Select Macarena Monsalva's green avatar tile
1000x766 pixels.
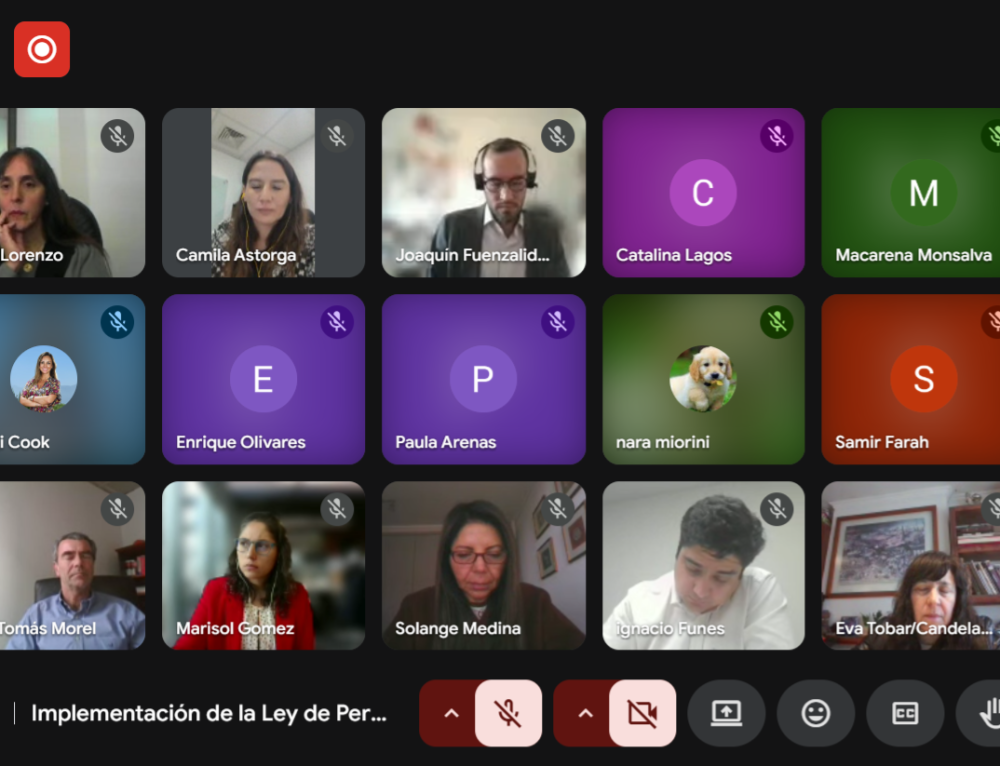(911, 193)
